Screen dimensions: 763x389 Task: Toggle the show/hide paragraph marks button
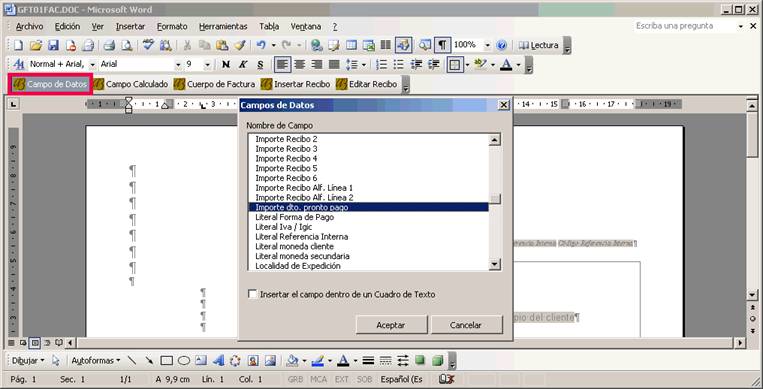tap(441, 45)
